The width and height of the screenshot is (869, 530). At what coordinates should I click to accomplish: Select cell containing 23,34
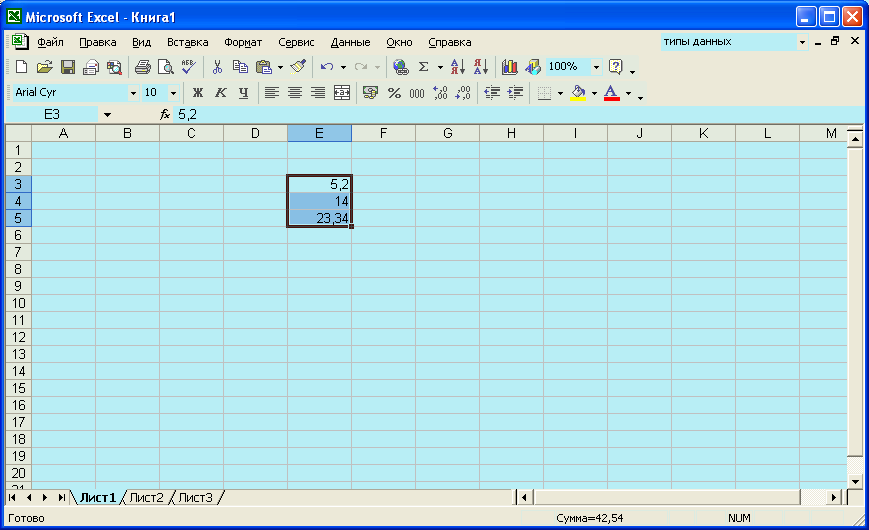coord(319,218)
